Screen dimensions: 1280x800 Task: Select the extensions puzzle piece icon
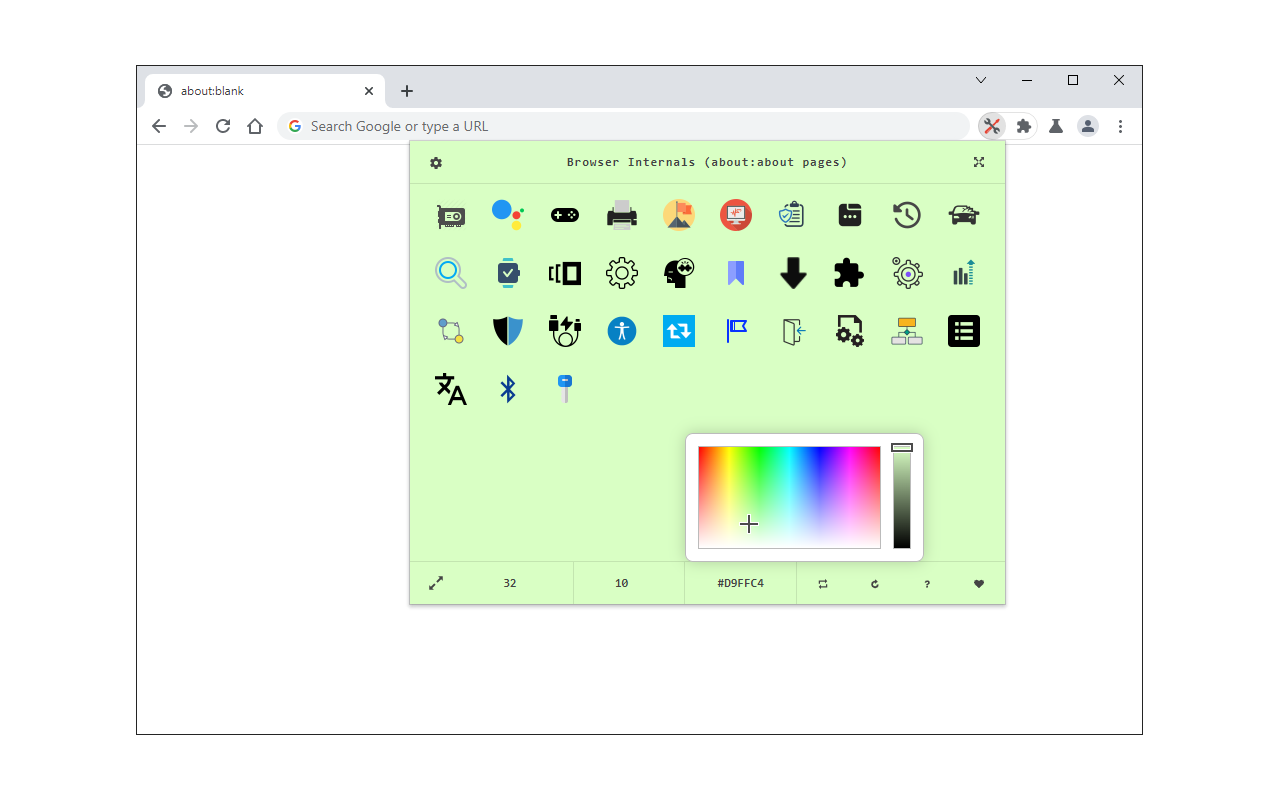pos(848,272)
